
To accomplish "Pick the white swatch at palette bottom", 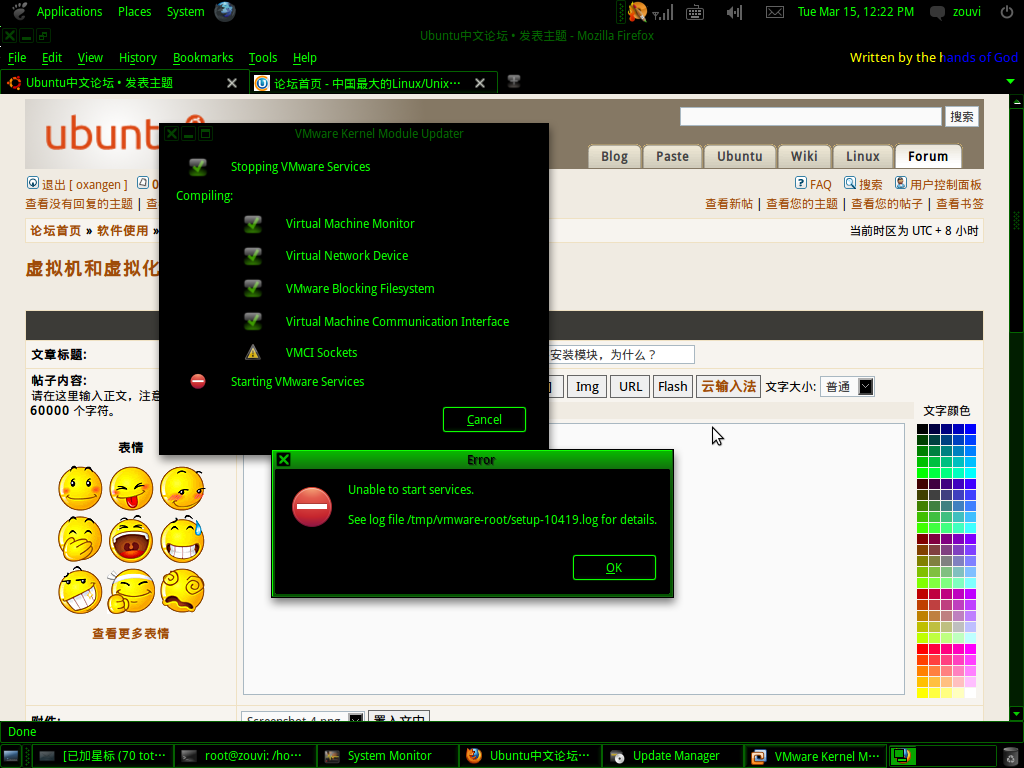I will click(x=970, y=693).
